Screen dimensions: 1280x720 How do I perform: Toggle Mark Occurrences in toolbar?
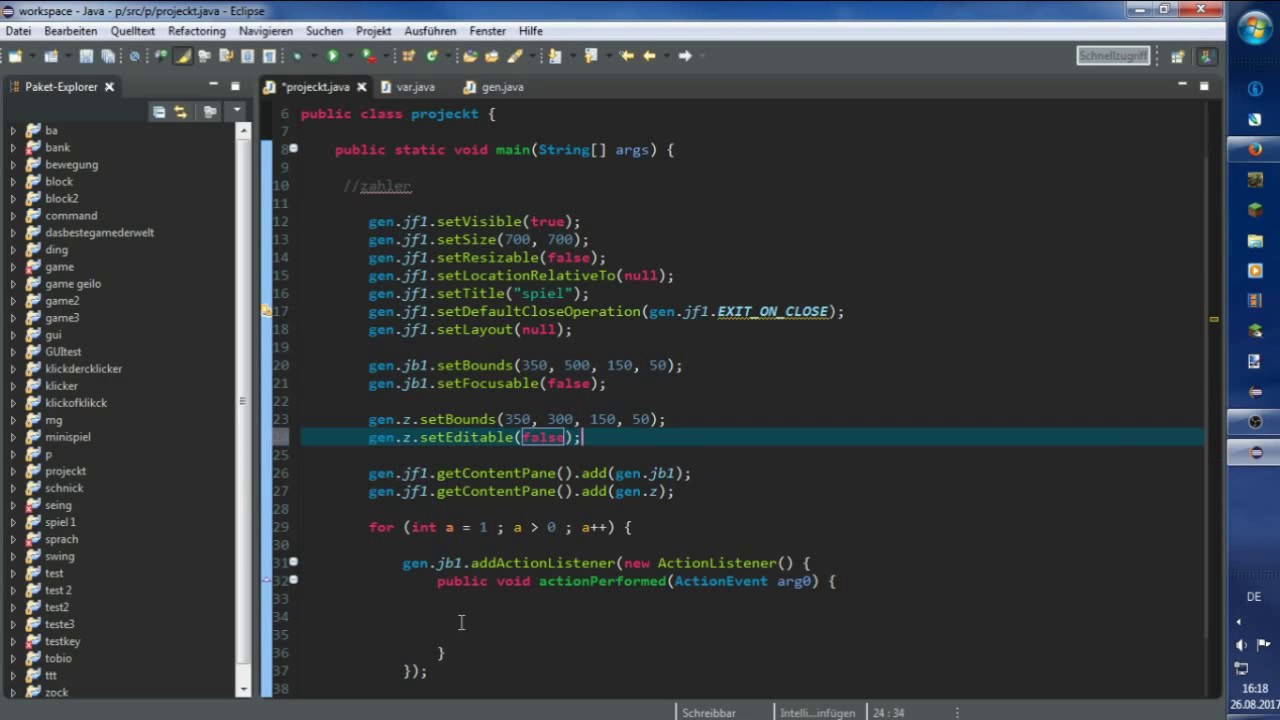183,56
